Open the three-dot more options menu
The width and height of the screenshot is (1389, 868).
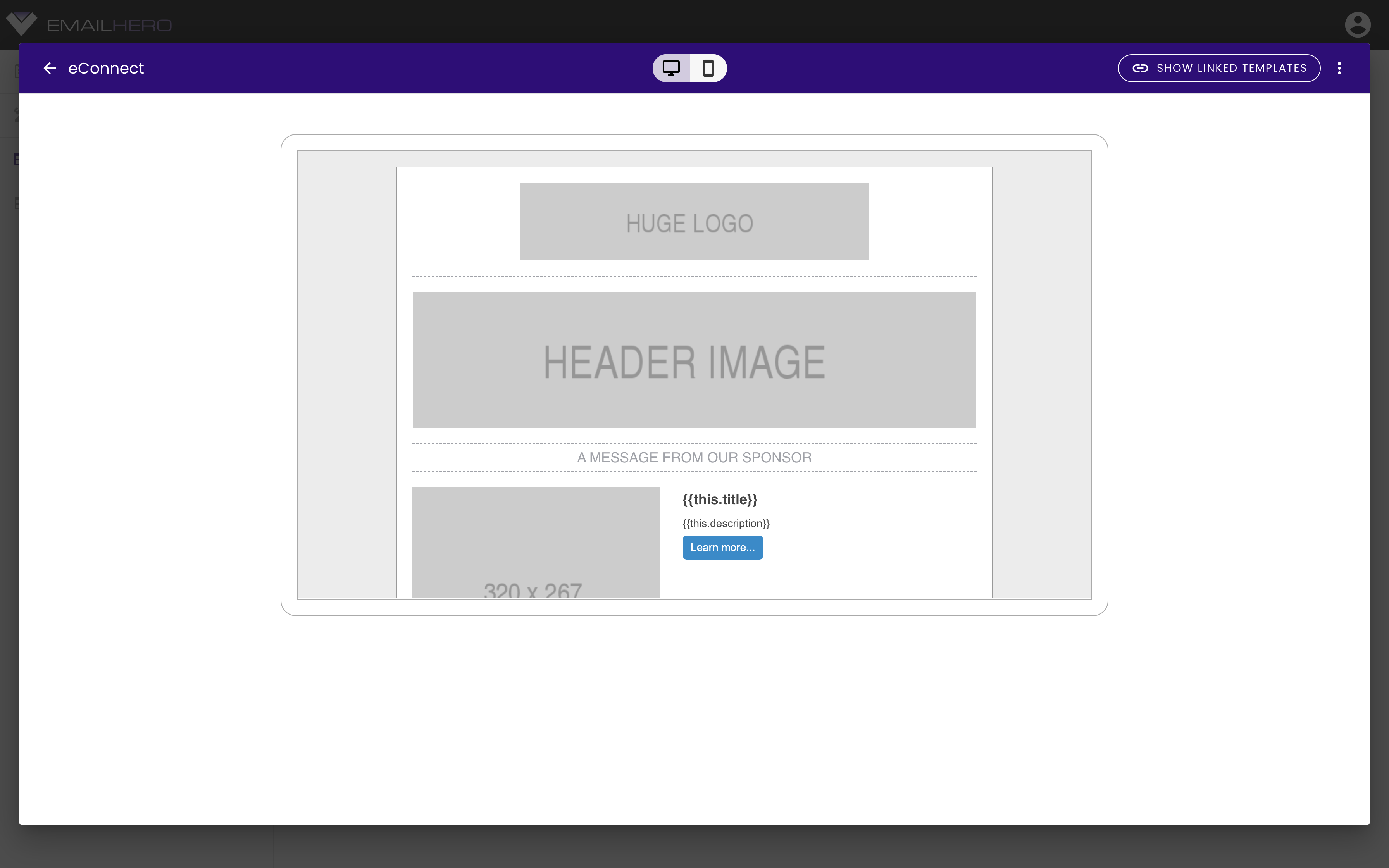pos(1340,68)
